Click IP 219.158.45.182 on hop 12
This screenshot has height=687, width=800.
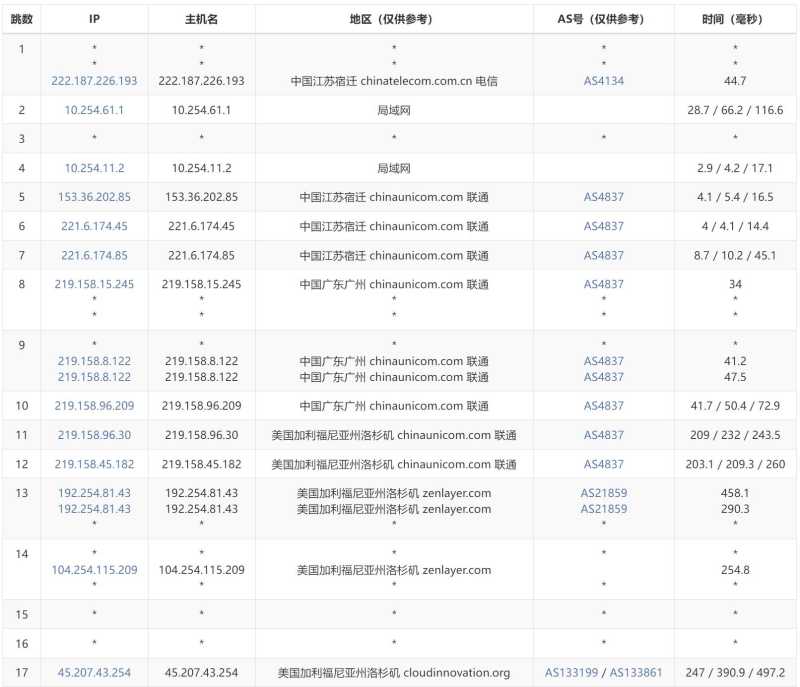[x=94, y=464]
